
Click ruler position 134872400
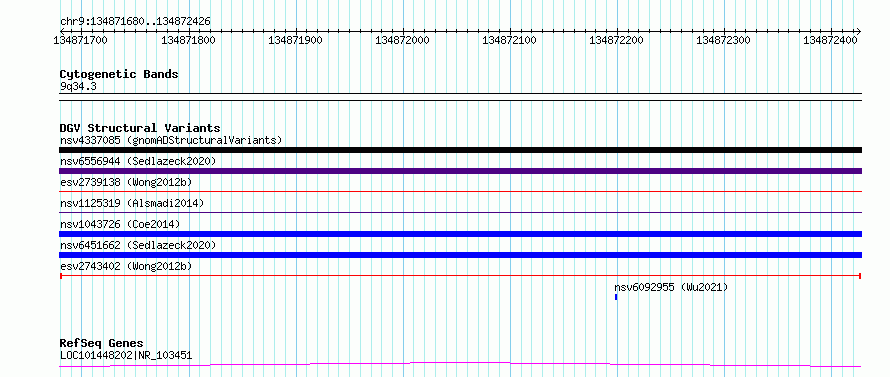pos(830,41)
